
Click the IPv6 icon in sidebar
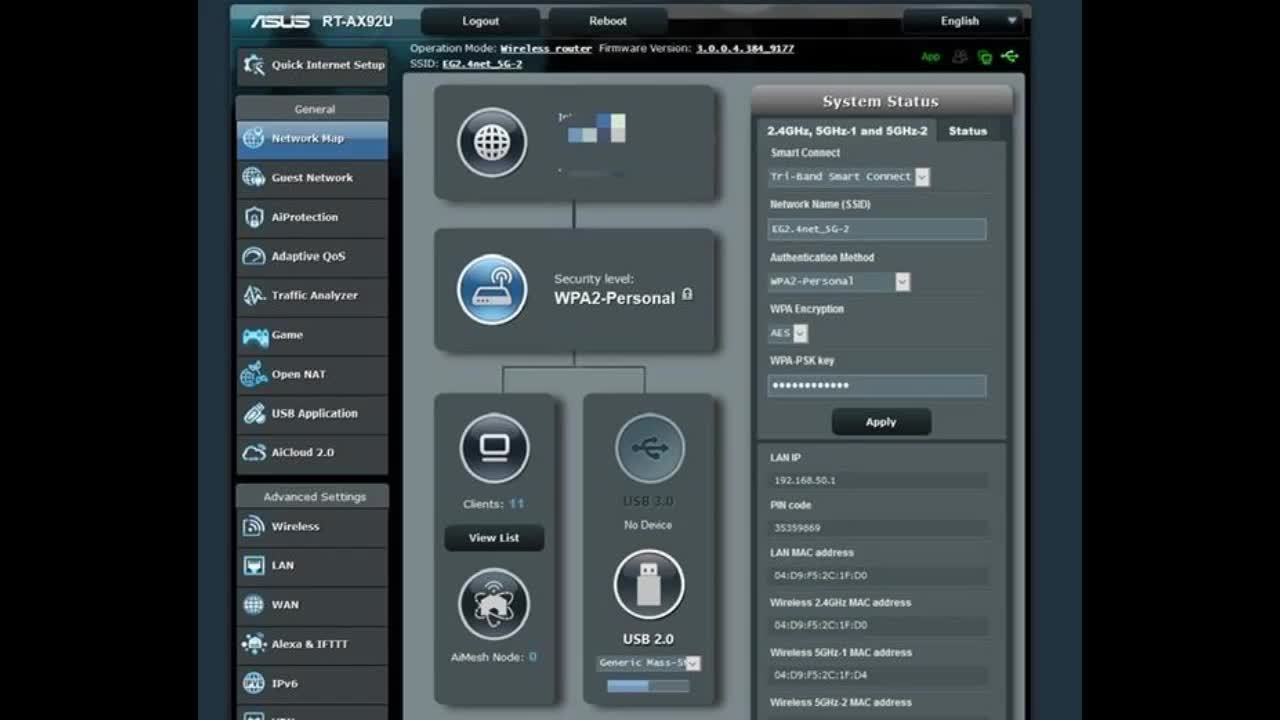click(x=254, y=683)
